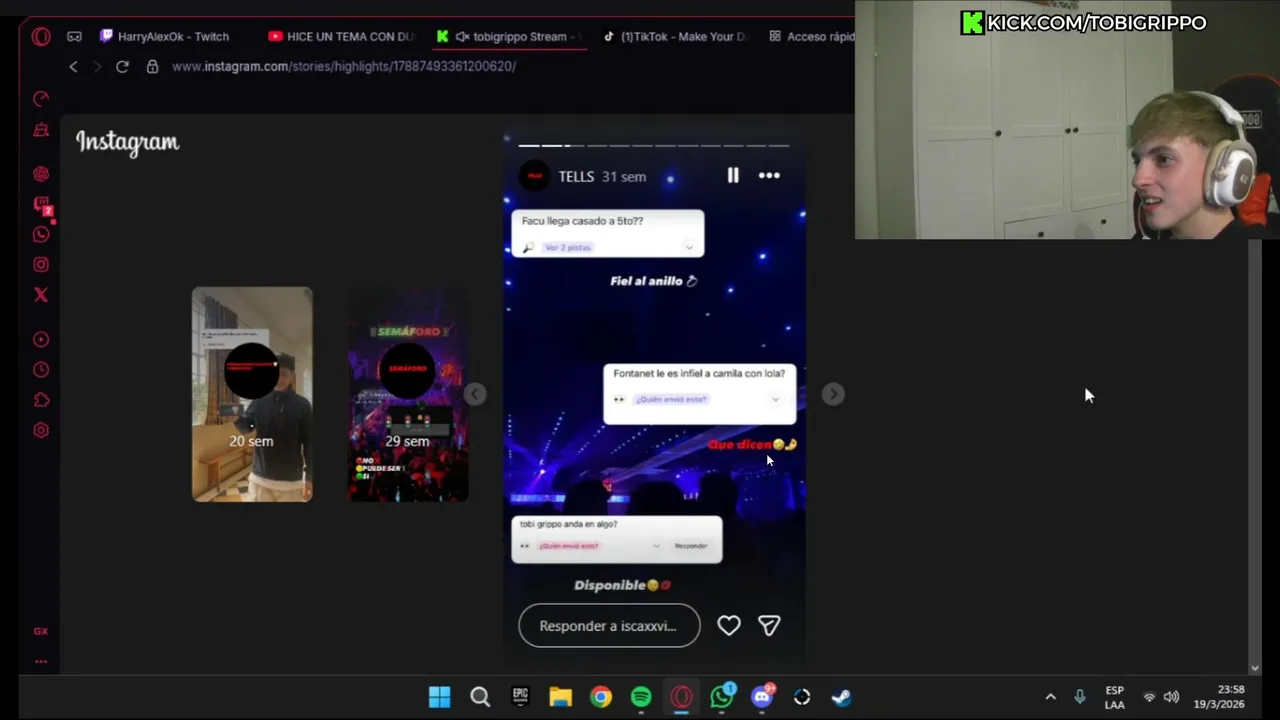Open the WhatsApp sidebar panel
This screenshot has width=1280, height=720.
click(41, 234)
